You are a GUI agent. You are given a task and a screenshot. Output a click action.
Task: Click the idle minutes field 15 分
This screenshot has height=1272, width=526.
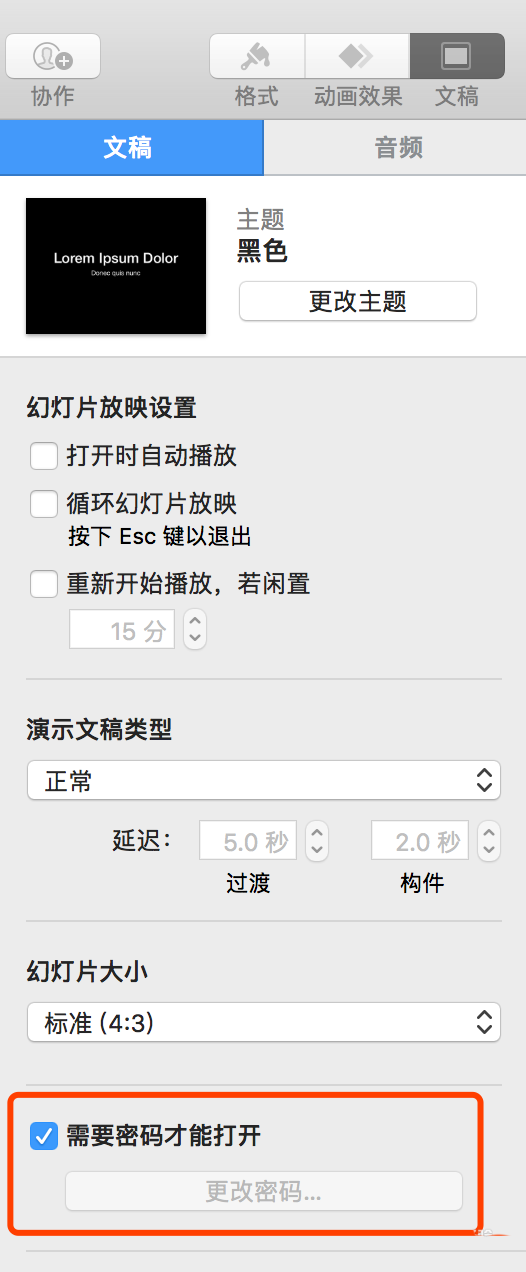pos(122,629)
